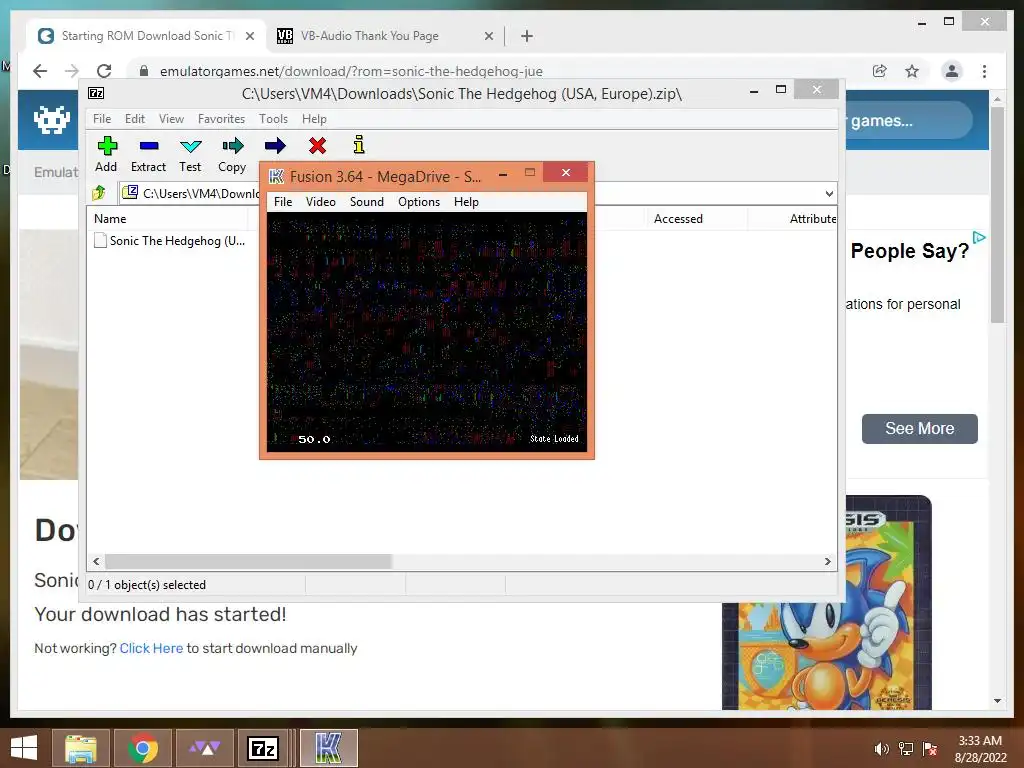Click the Action Center flag tray icon
The width and height of the screenshot is (1024, 768).
coord(930,748)
